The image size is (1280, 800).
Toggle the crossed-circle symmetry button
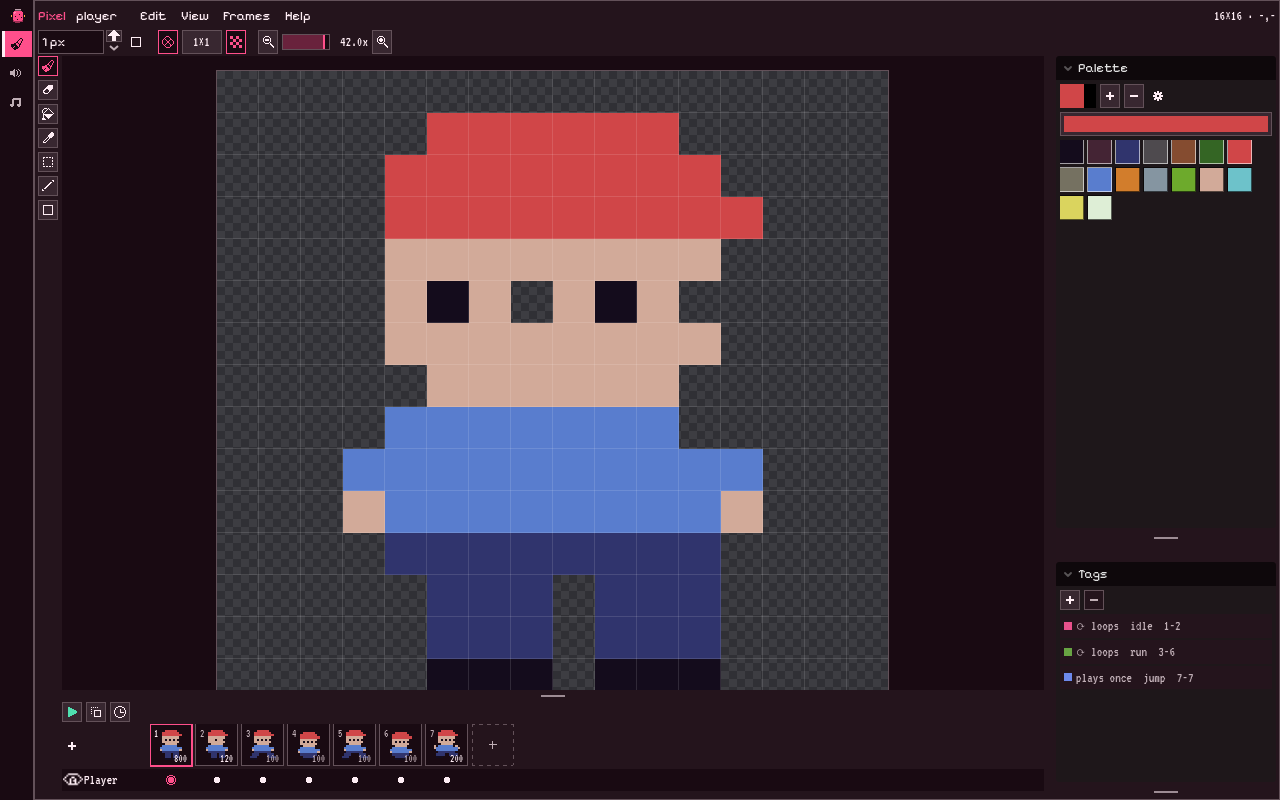(x=168, y=42)
